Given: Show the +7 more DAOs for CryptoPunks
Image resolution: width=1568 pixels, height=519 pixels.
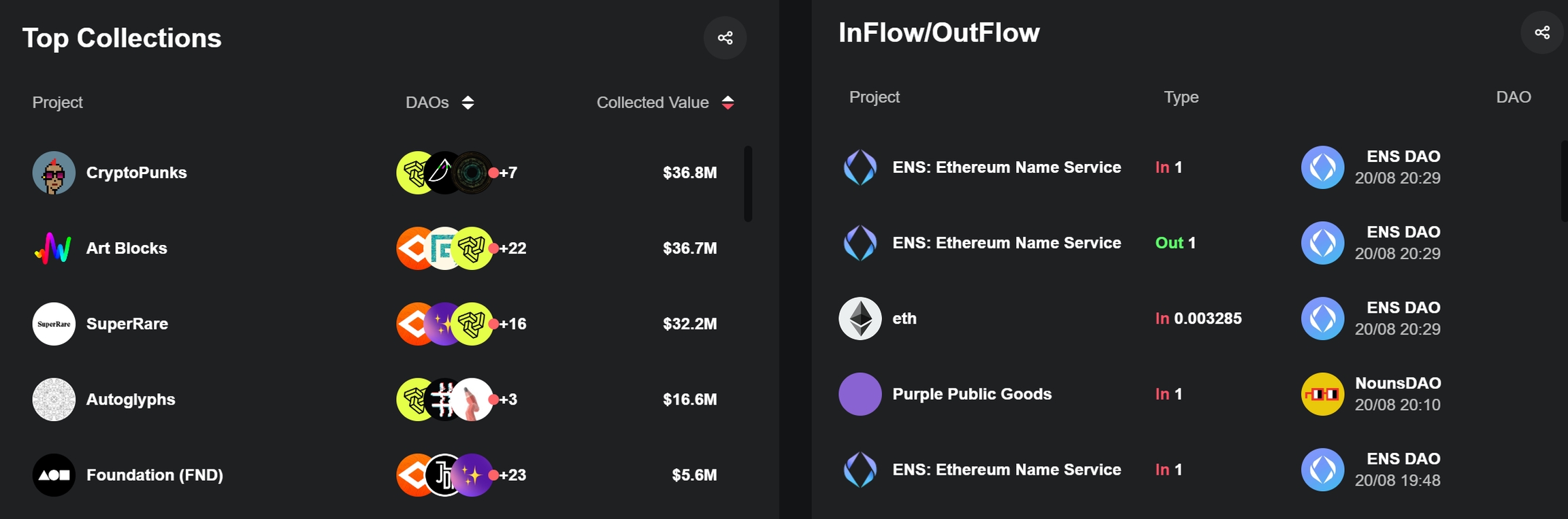Looking at the screenshot, I should point(508,173).
